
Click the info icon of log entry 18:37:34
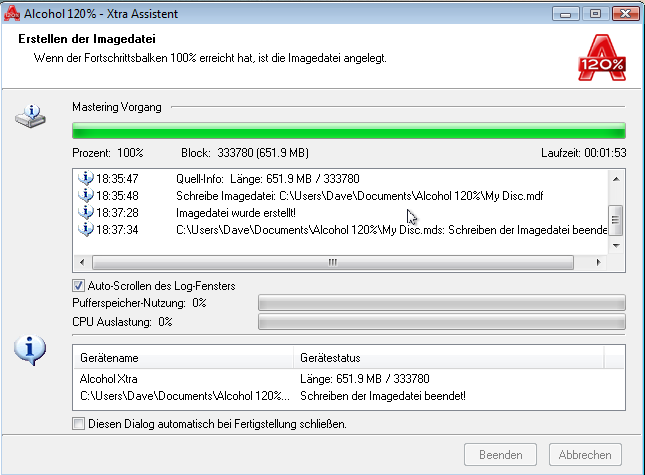point(86,229)
